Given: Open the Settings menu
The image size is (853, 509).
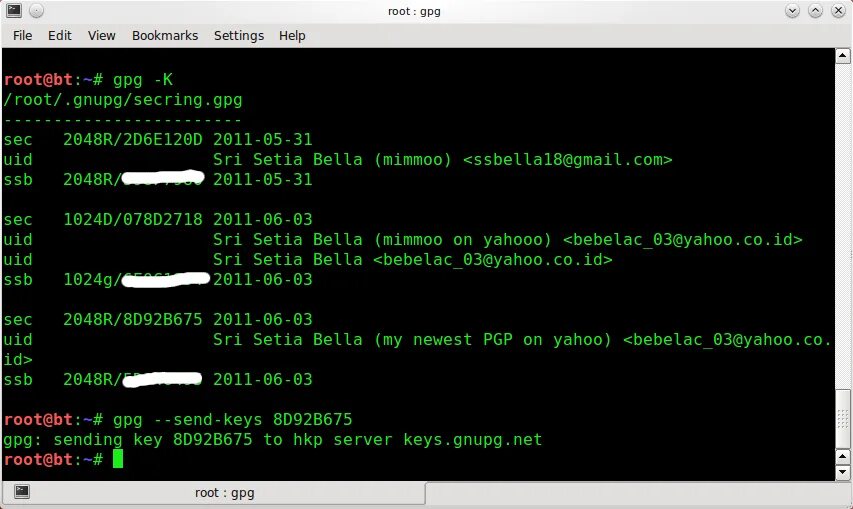Looking at the screenshot, I should point(239,35).
